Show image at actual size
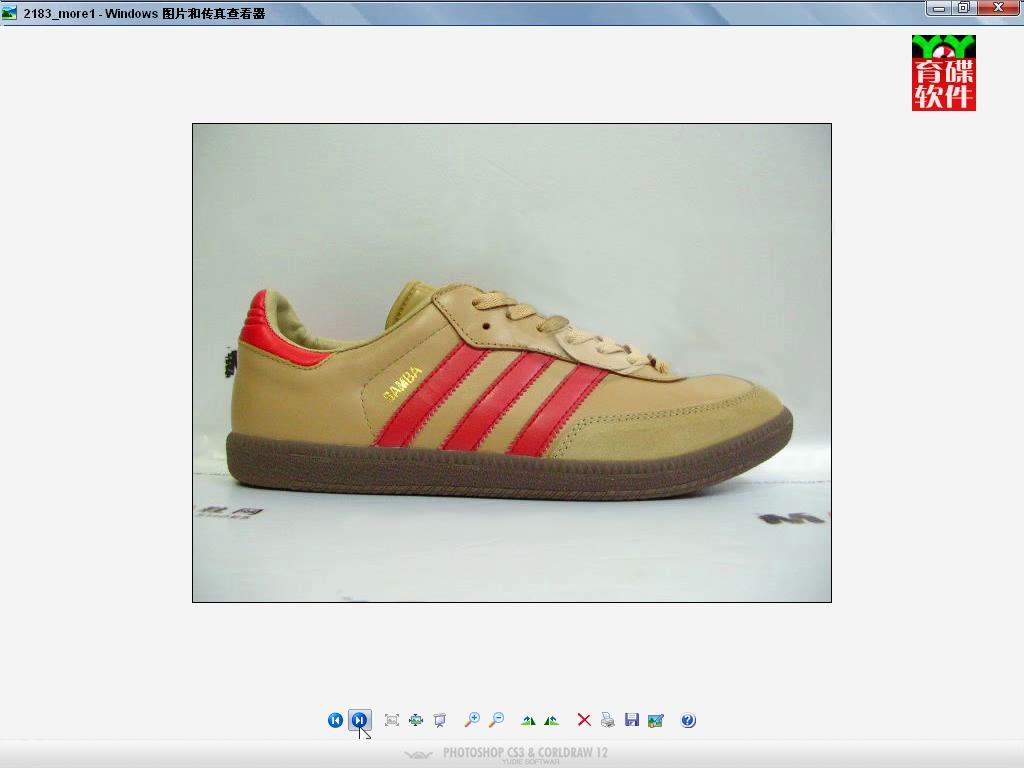Image resolution: width=1024 pixels, height=768 pixels. (416, 720)
